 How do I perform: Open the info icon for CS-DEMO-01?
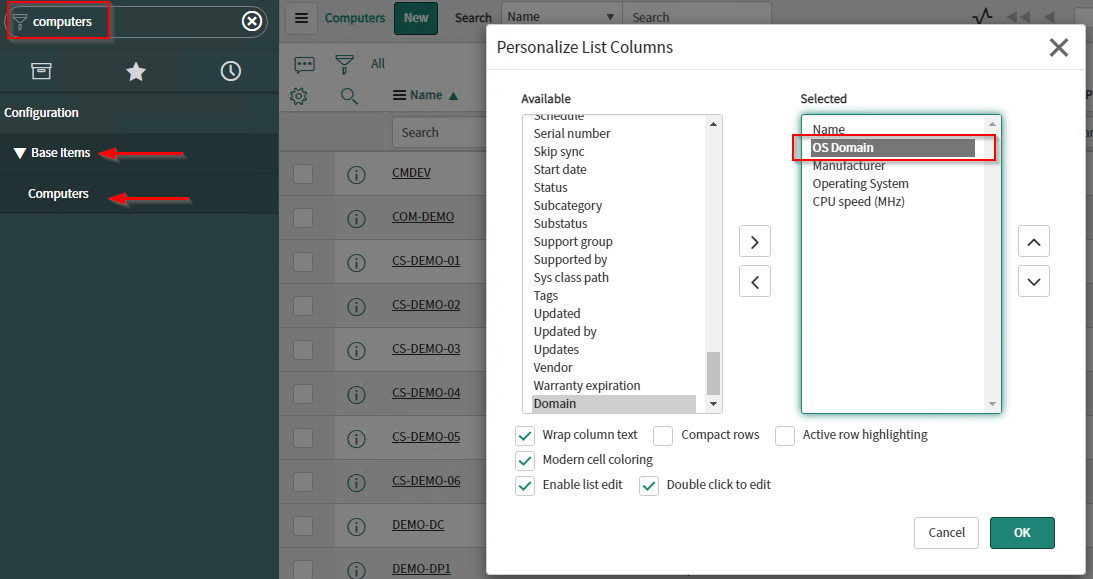pyautogui.click(x=356, y=262)
